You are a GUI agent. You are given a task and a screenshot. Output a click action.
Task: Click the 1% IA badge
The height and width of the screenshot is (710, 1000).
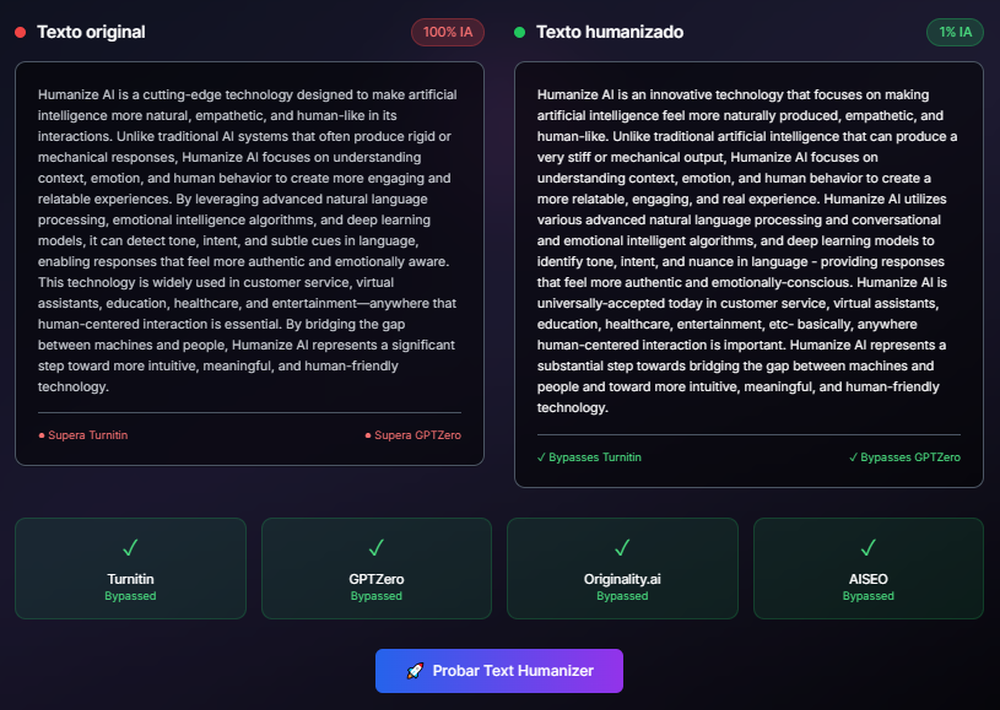click(x=955, y=32)
